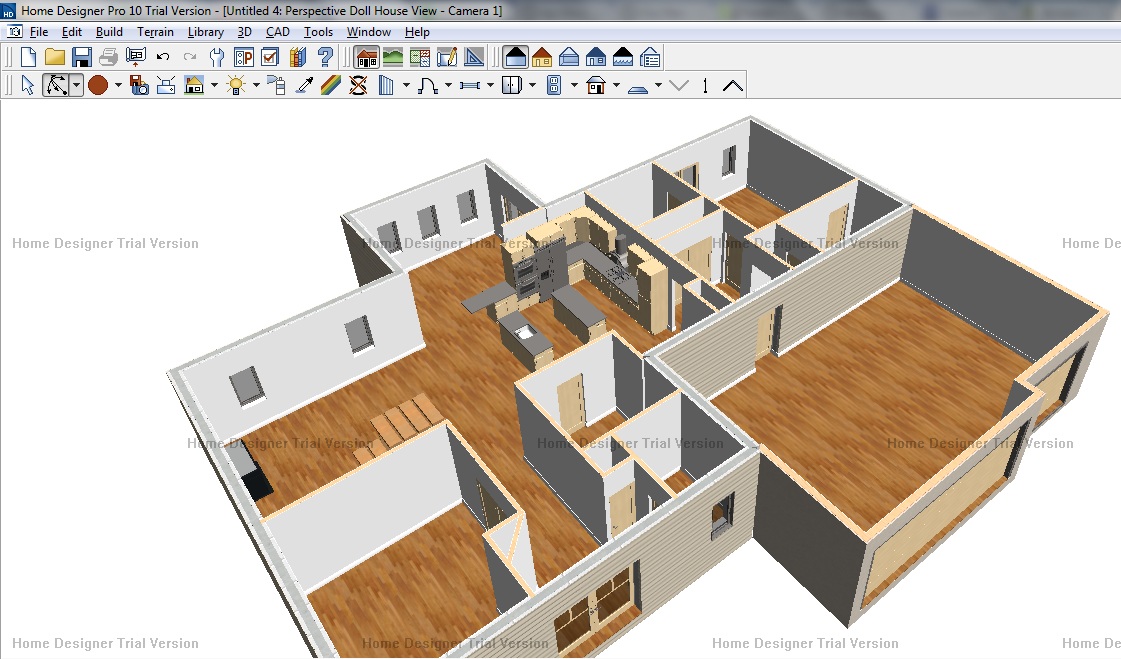This screenshot has width=1121, height=659.
Task: Click the Delete Surface crossed-out icon
Action: point(358,86)
